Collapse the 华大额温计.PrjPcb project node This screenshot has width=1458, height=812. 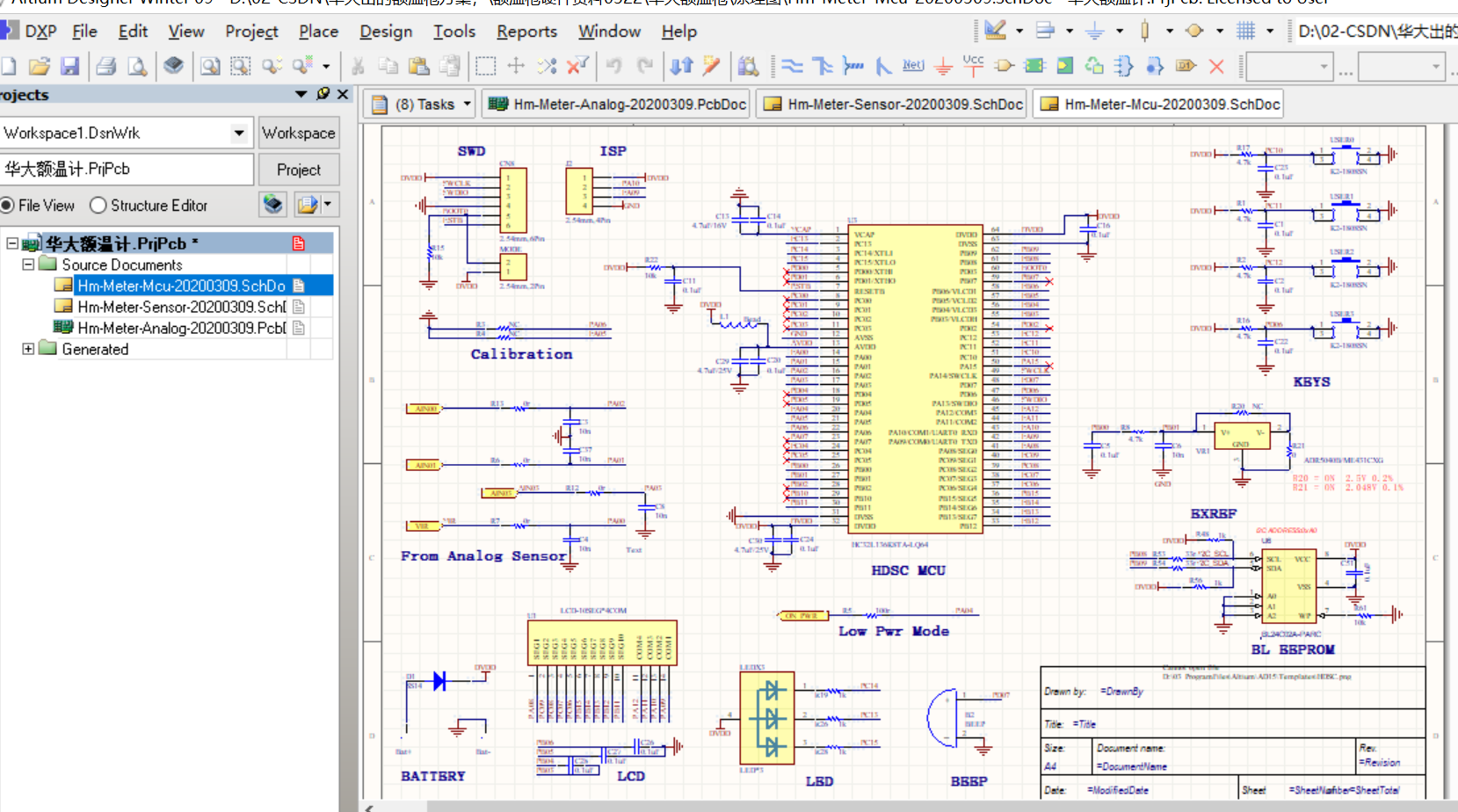click(x=12, y=243)
